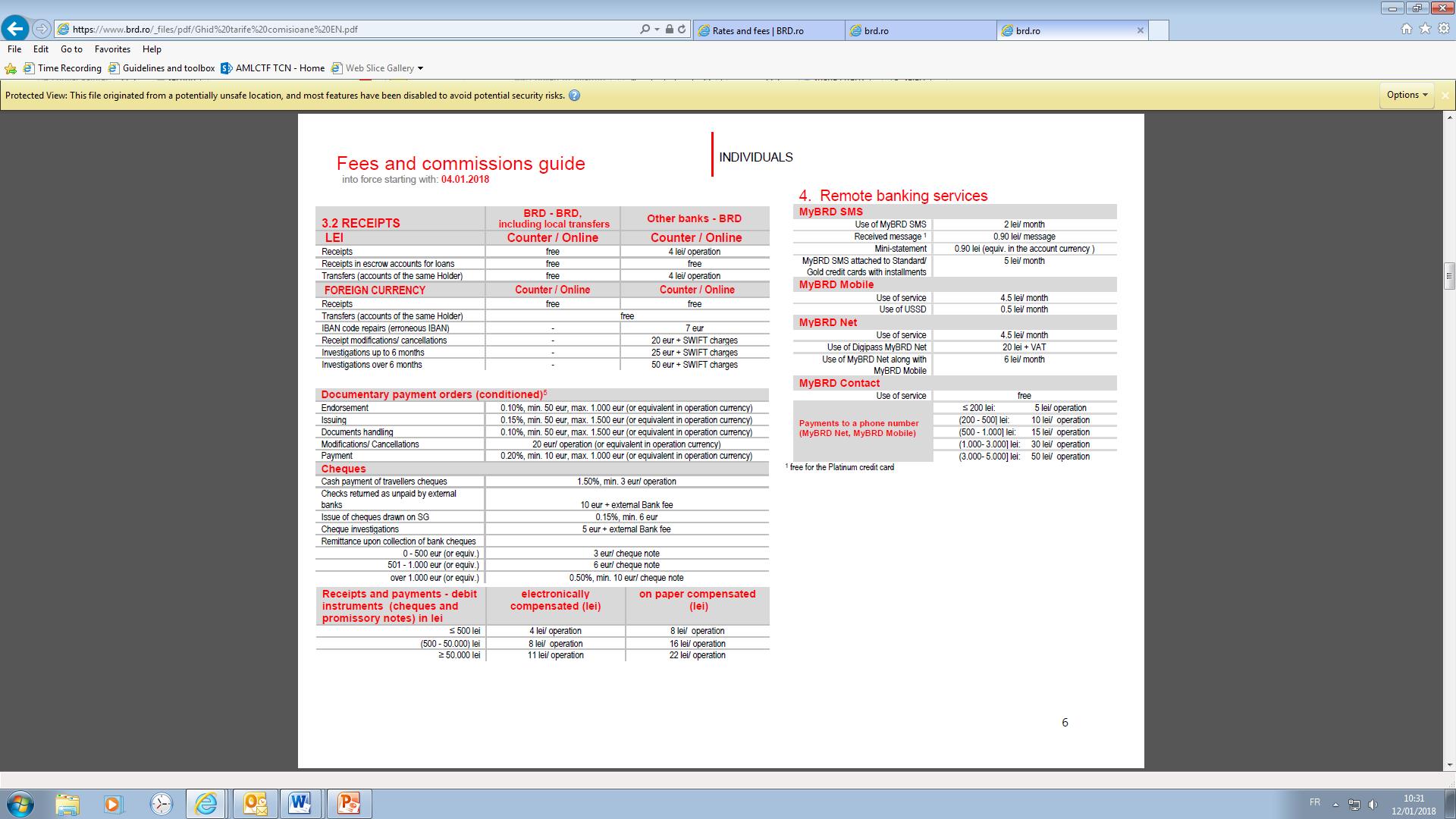Click the URL address field
The width and height of the screenshot is (1456, 819).
click(341, 30)
